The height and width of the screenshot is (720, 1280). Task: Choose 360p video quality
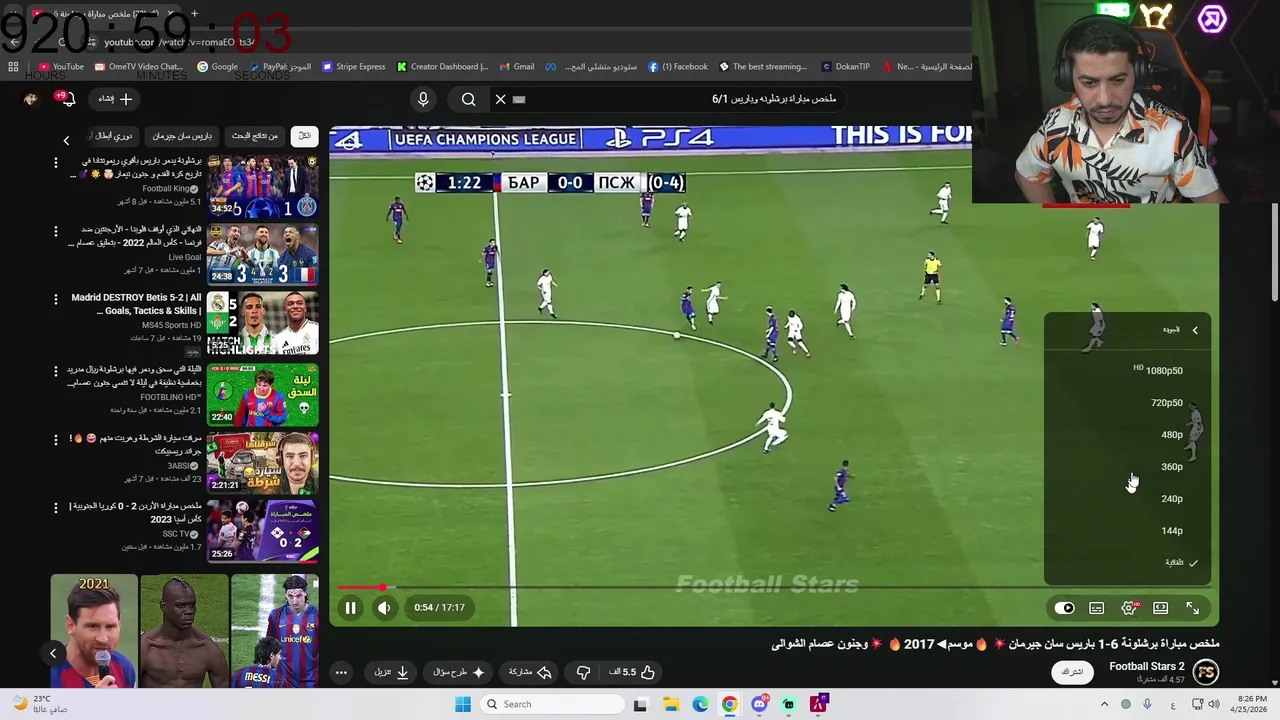(1128, 466)
